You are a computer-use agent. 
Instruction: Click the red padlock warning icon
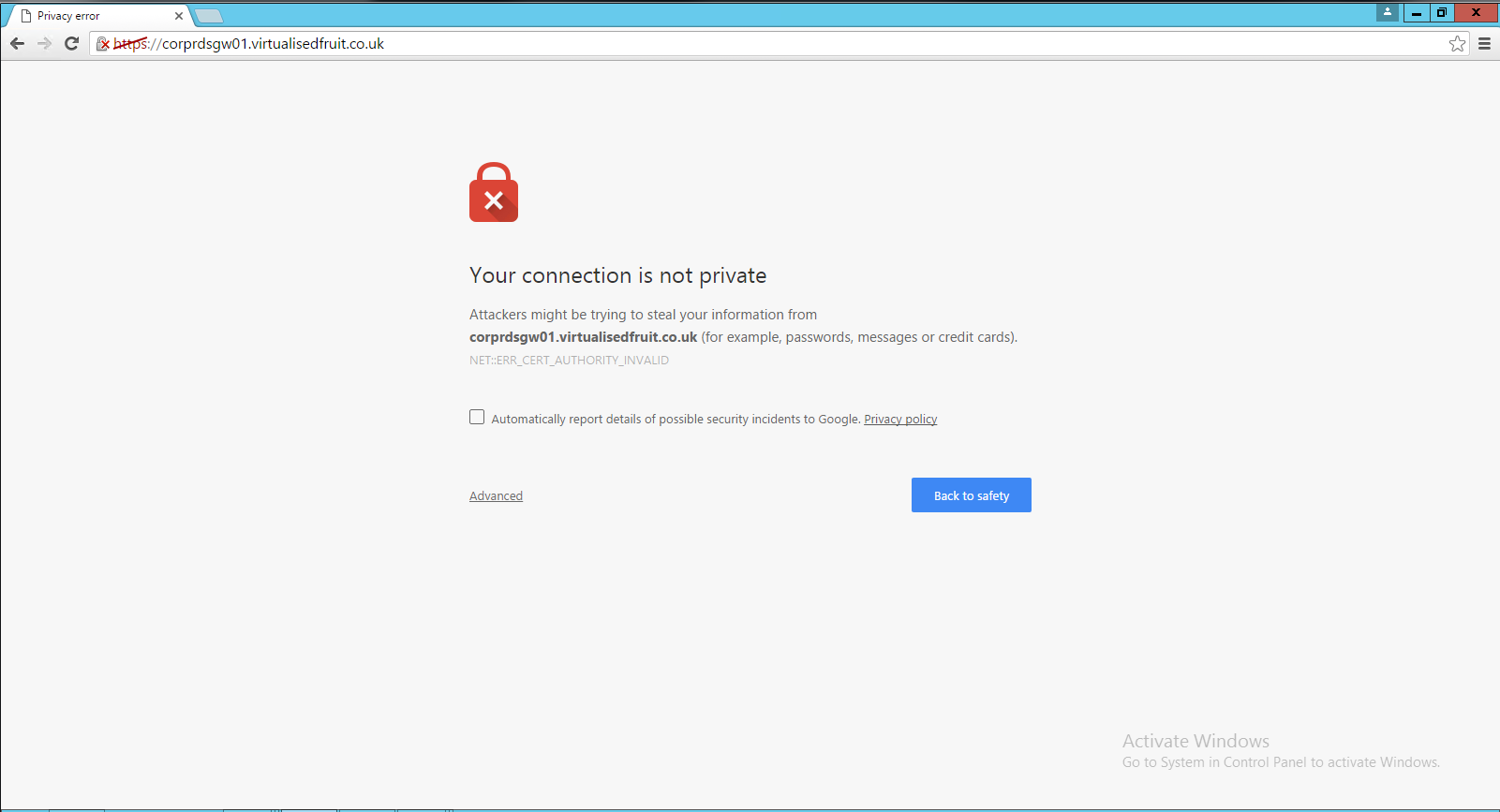click(x=494, y=193)
